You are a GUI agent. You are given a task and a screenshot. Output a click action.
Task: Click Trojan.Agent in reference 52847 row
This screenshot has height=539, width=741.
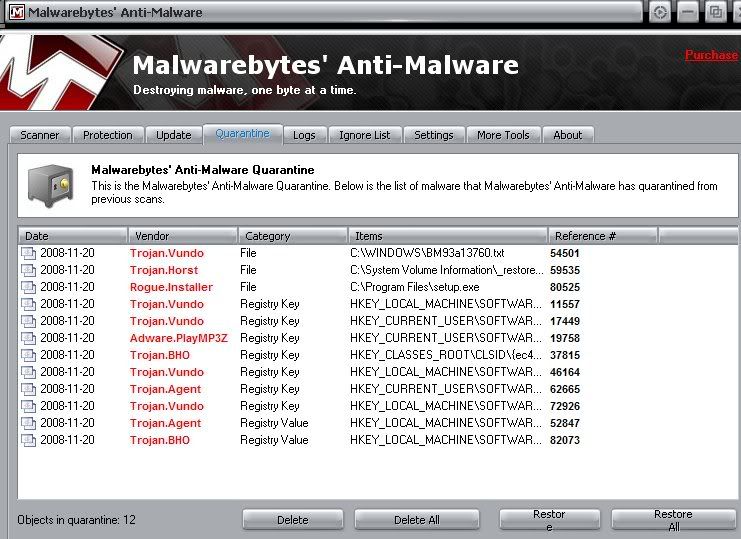[x=165, y=423]
